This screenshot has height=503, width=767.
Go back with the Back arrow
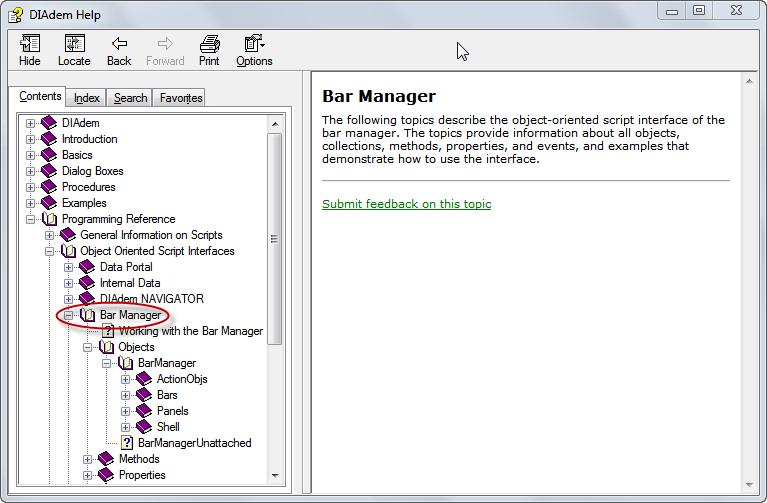[119, 44]
